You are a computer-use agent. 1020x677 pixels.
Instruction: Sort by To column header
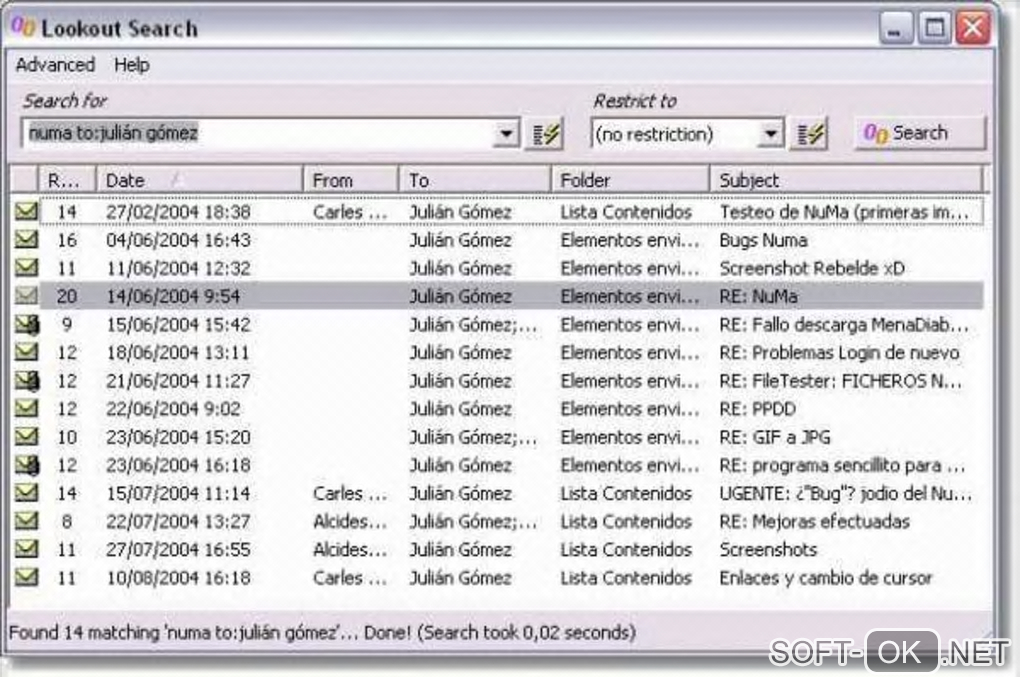click(475, 180)
